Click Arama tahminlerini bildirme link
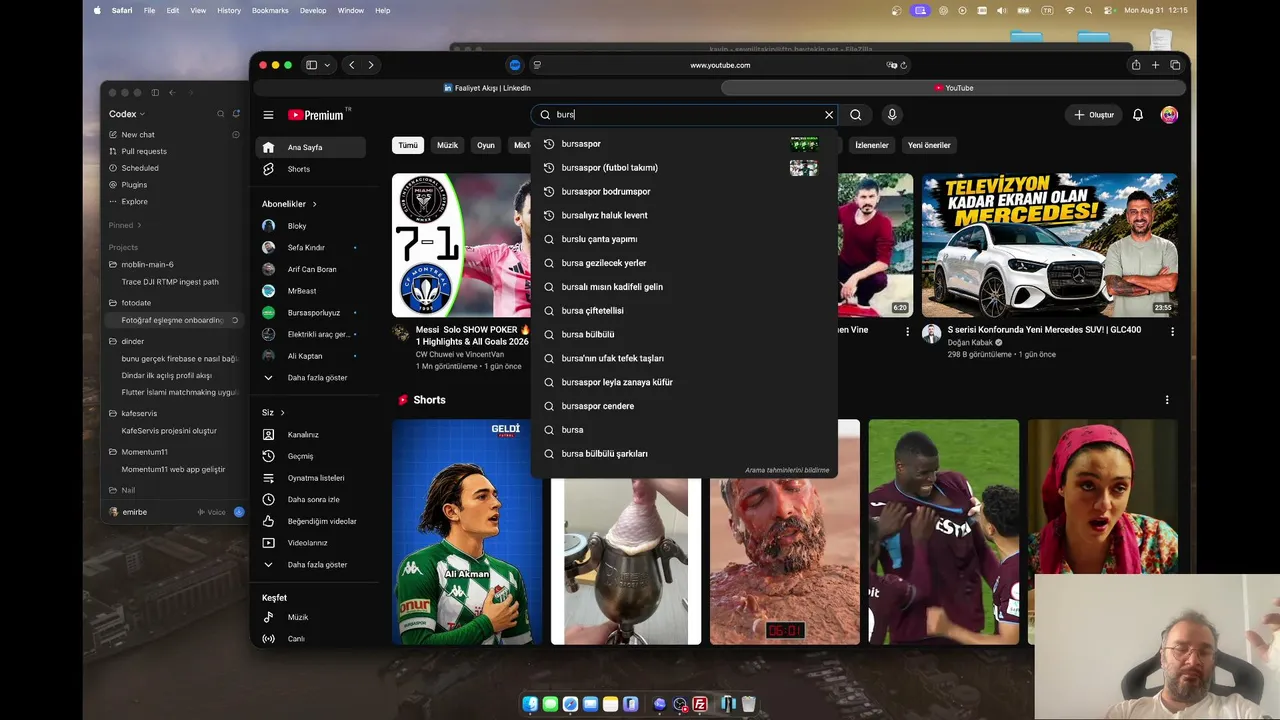1280x720 pixels. tap(787, 470)
